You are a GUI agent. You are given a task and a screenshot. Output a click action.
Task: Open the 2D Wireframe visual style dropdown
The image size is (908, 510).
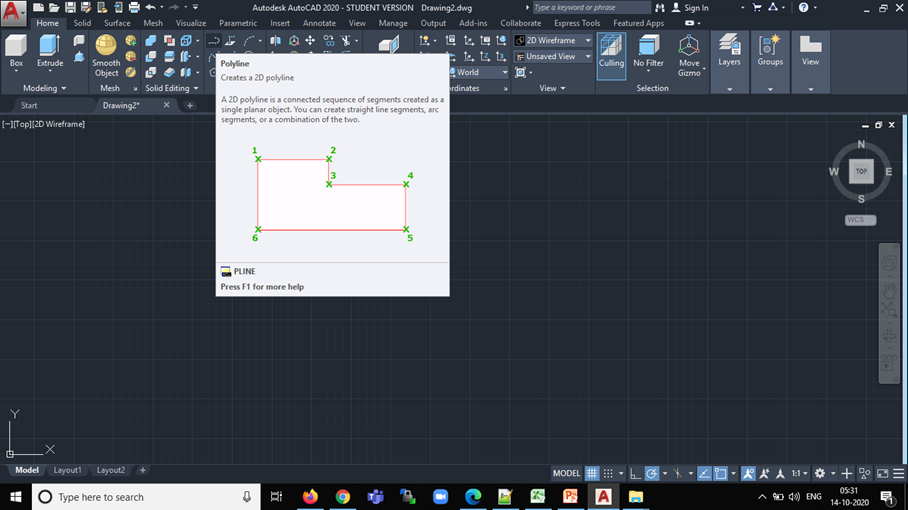pos(553,41)
